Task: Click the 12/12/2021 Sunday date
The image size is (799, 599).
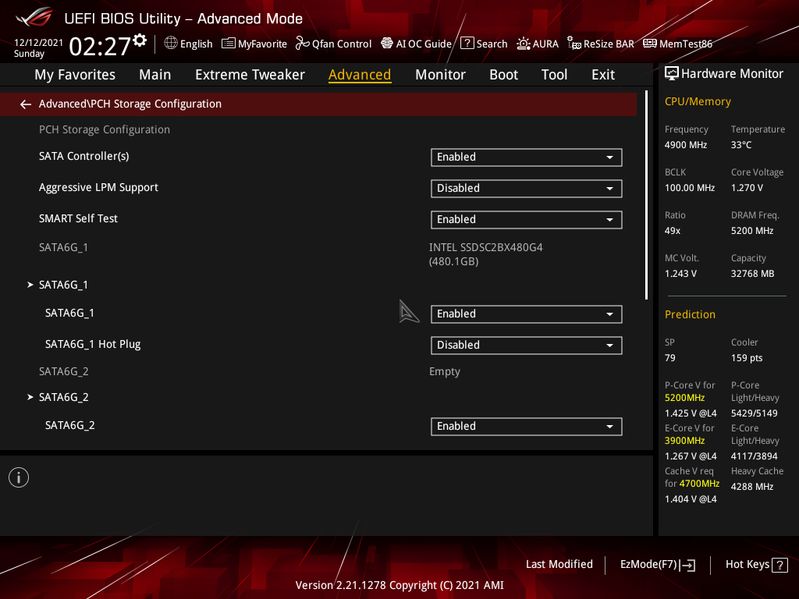Action: pyautogui.click(x=38, y=48)
